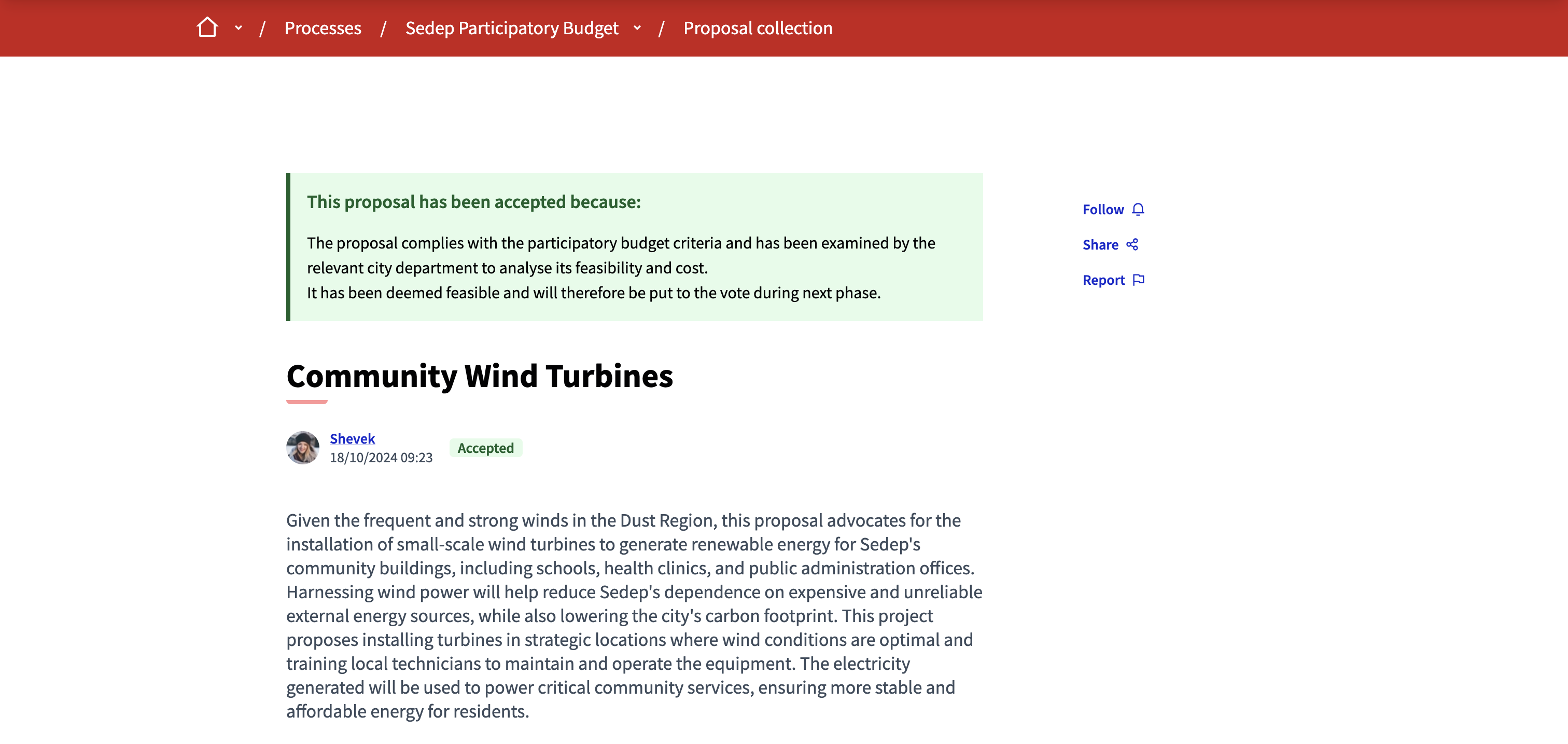Image resolution: width=1568 pixels, height=744 pixels.
Task: Click the green Accepted status badge
Action: 485,448
